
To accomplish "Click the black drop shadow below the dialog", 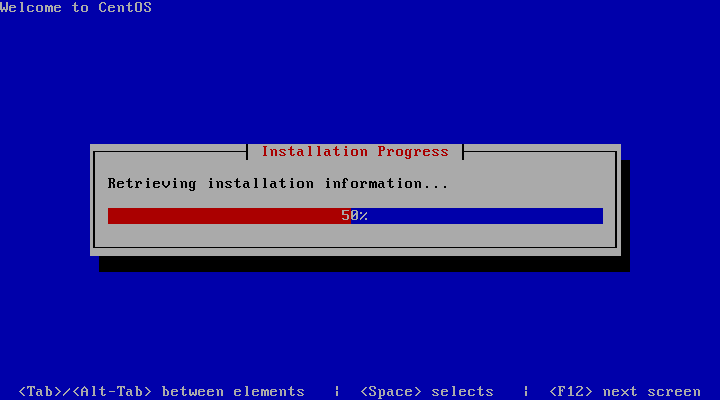I will tap(365, 264).
